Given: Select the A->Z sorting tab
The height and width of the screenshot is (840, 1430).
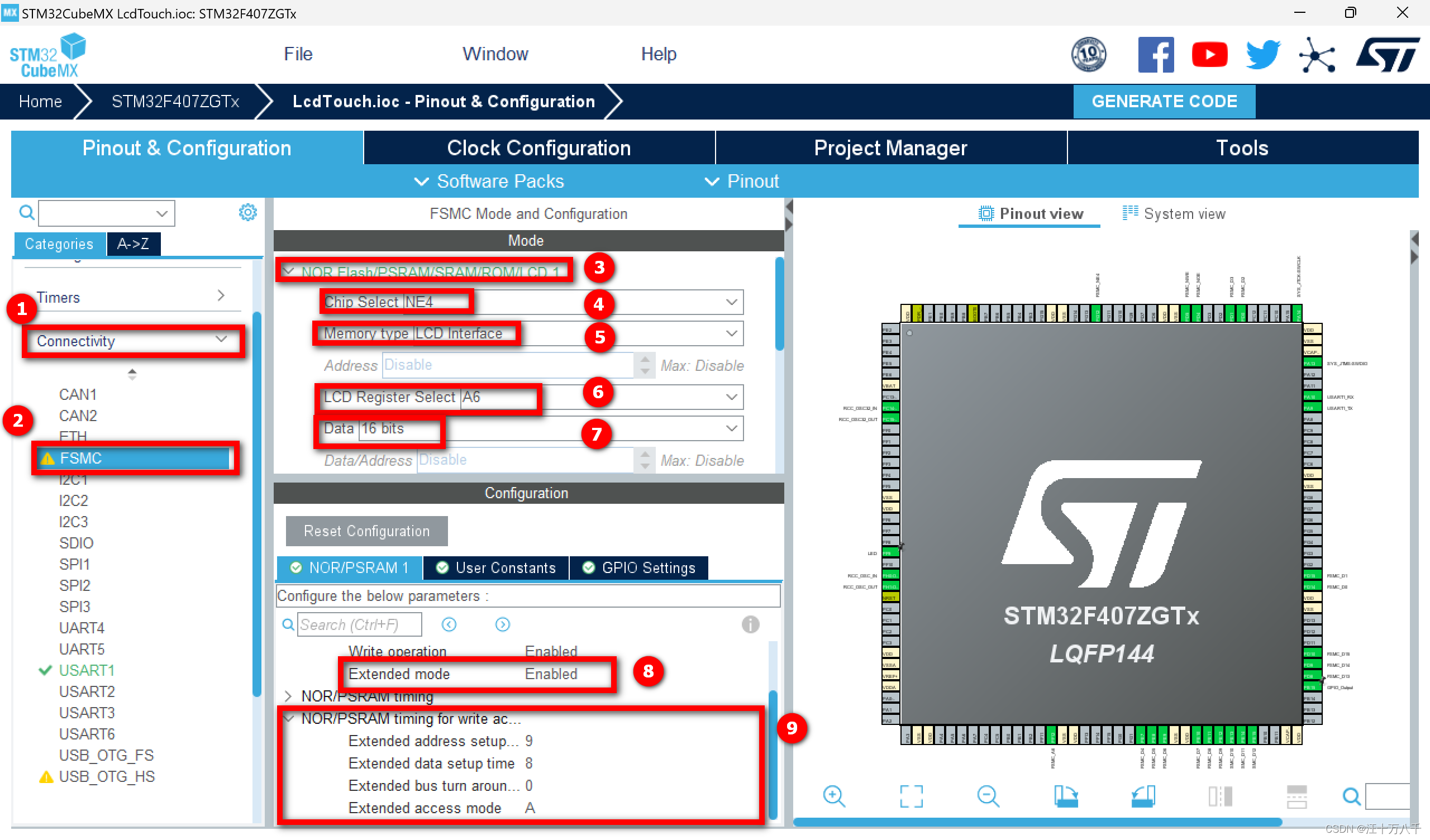Looking at the screenshot, I should pyautogui.click(x=133, y=244).
